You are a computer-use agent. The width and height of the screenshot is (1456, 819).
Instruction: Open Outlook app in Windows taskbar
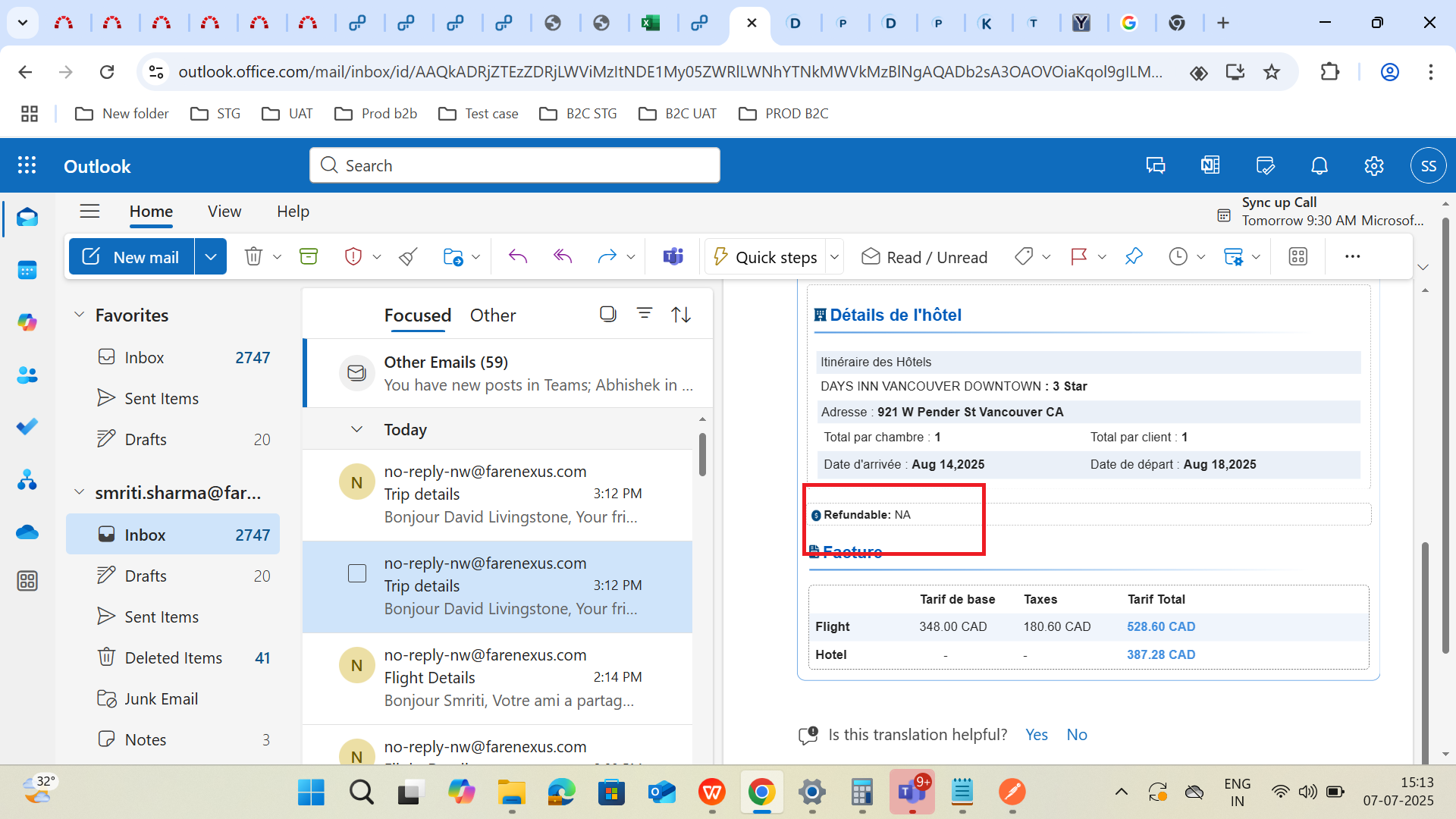(x=662, y=792)
